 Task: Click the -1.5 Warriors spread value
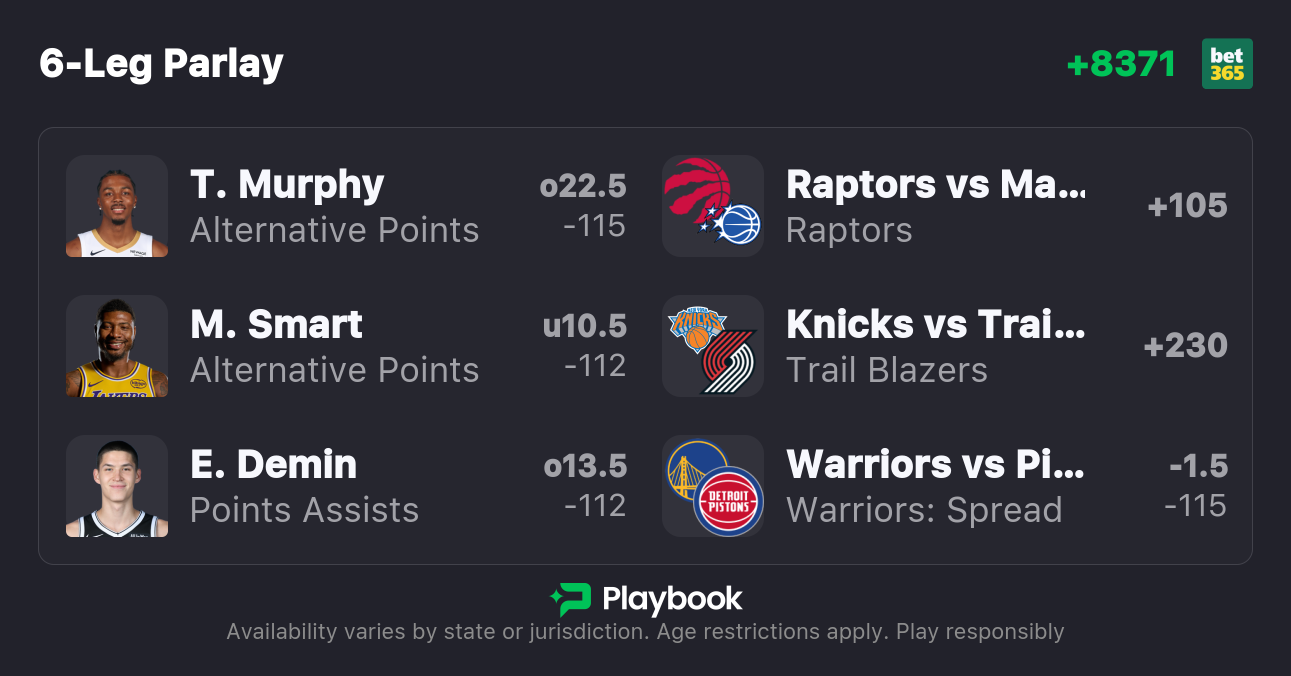pos(1198,466)
